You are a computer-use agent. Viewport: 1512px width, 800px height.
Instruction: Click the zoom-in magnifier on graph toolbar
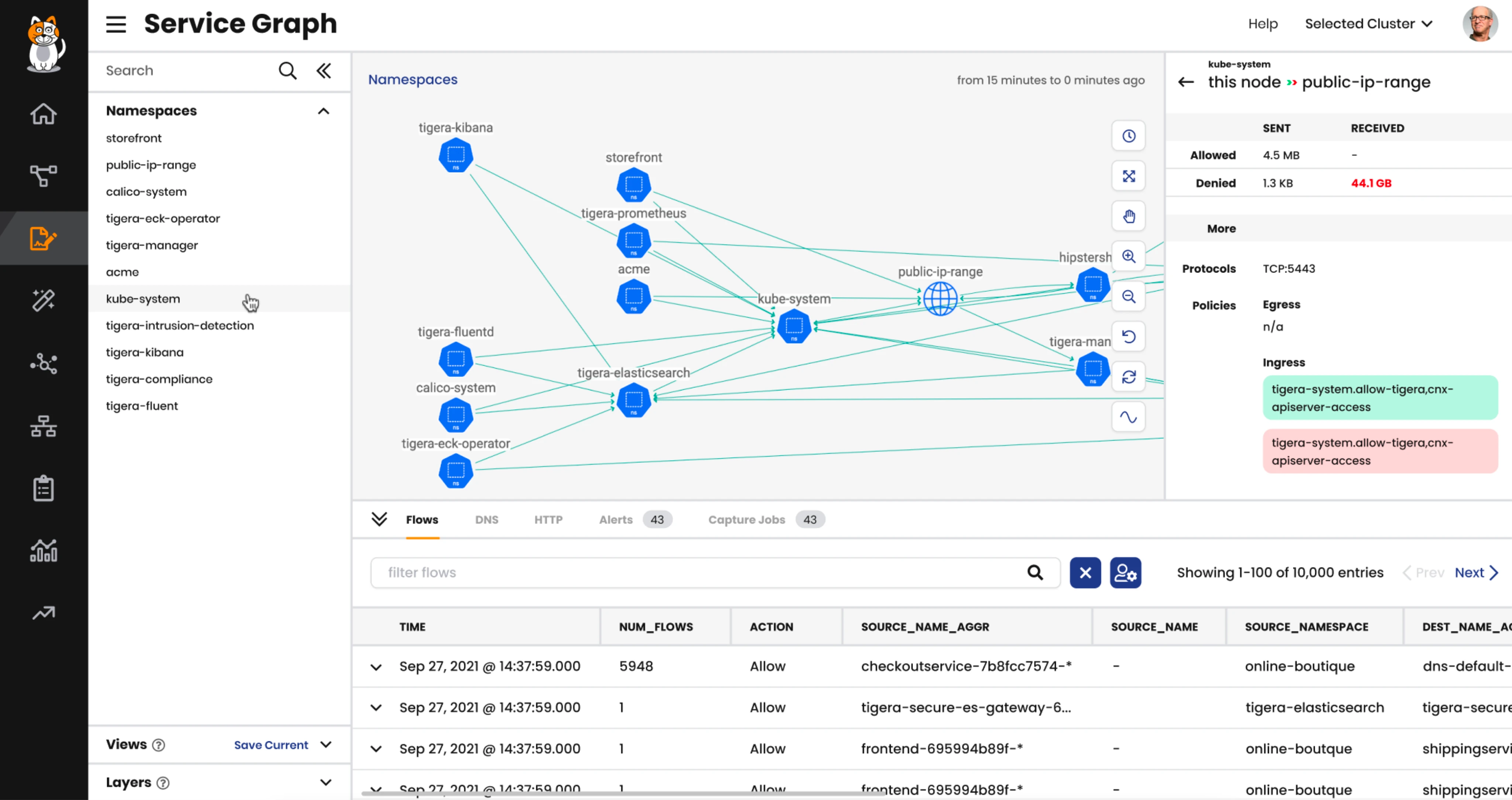click(1128, 256)
